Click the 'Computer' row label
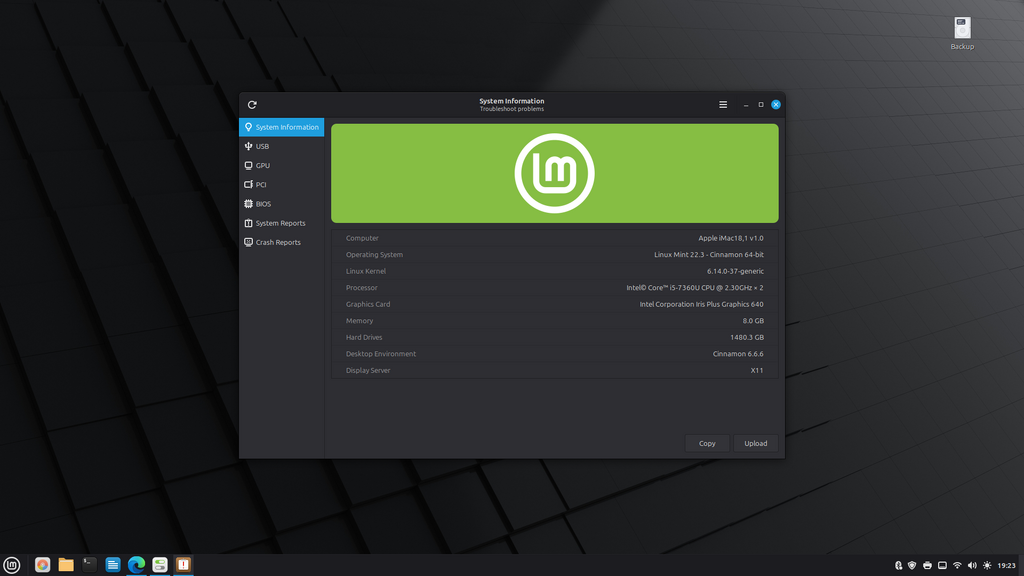 (362, 238)
